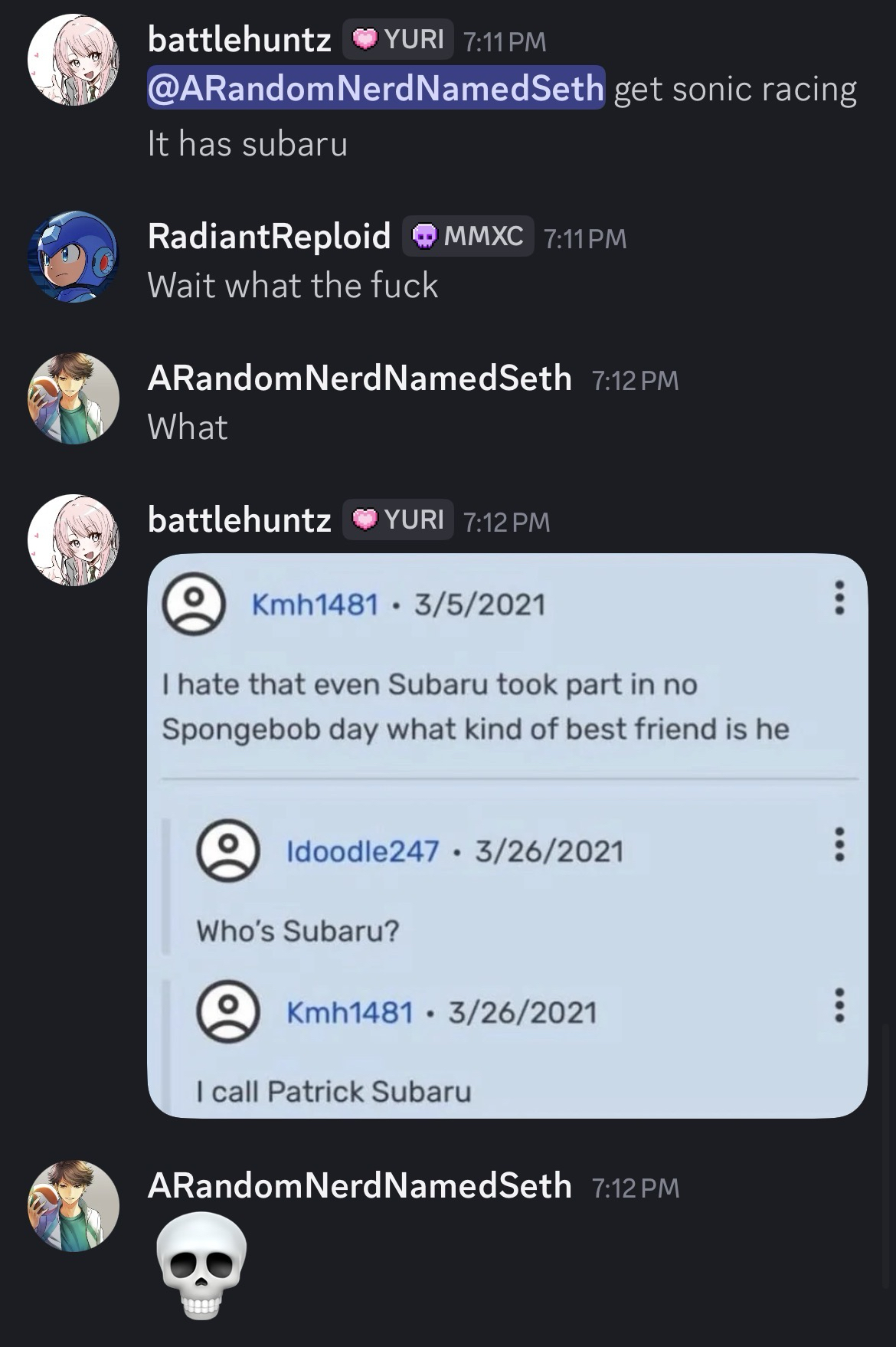This screenshot has height=1347, width=896.
Task: Tap the purple skull MMXC server tag
Action: click(x=468, y=236)
